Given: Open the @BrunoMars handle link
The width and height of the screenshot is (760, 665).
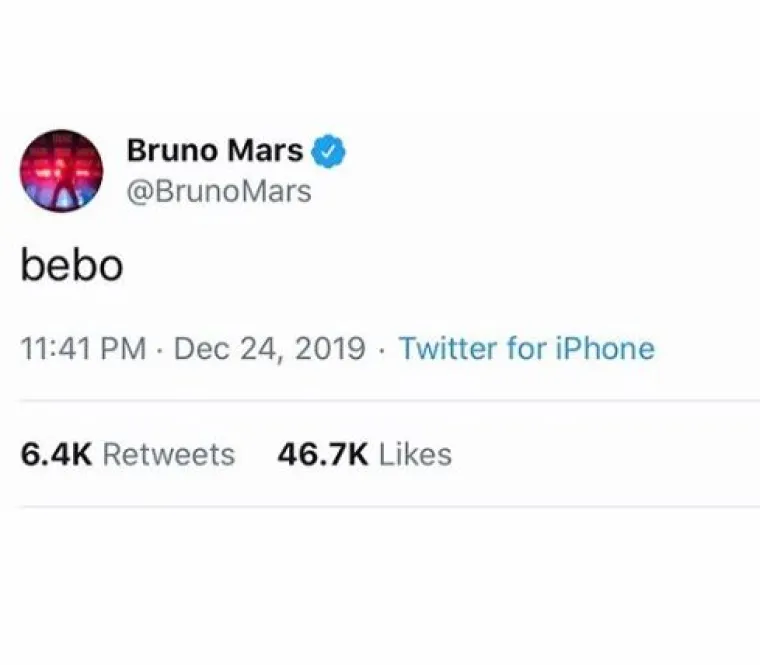Looking at the screenshot, I should [219, 190].
